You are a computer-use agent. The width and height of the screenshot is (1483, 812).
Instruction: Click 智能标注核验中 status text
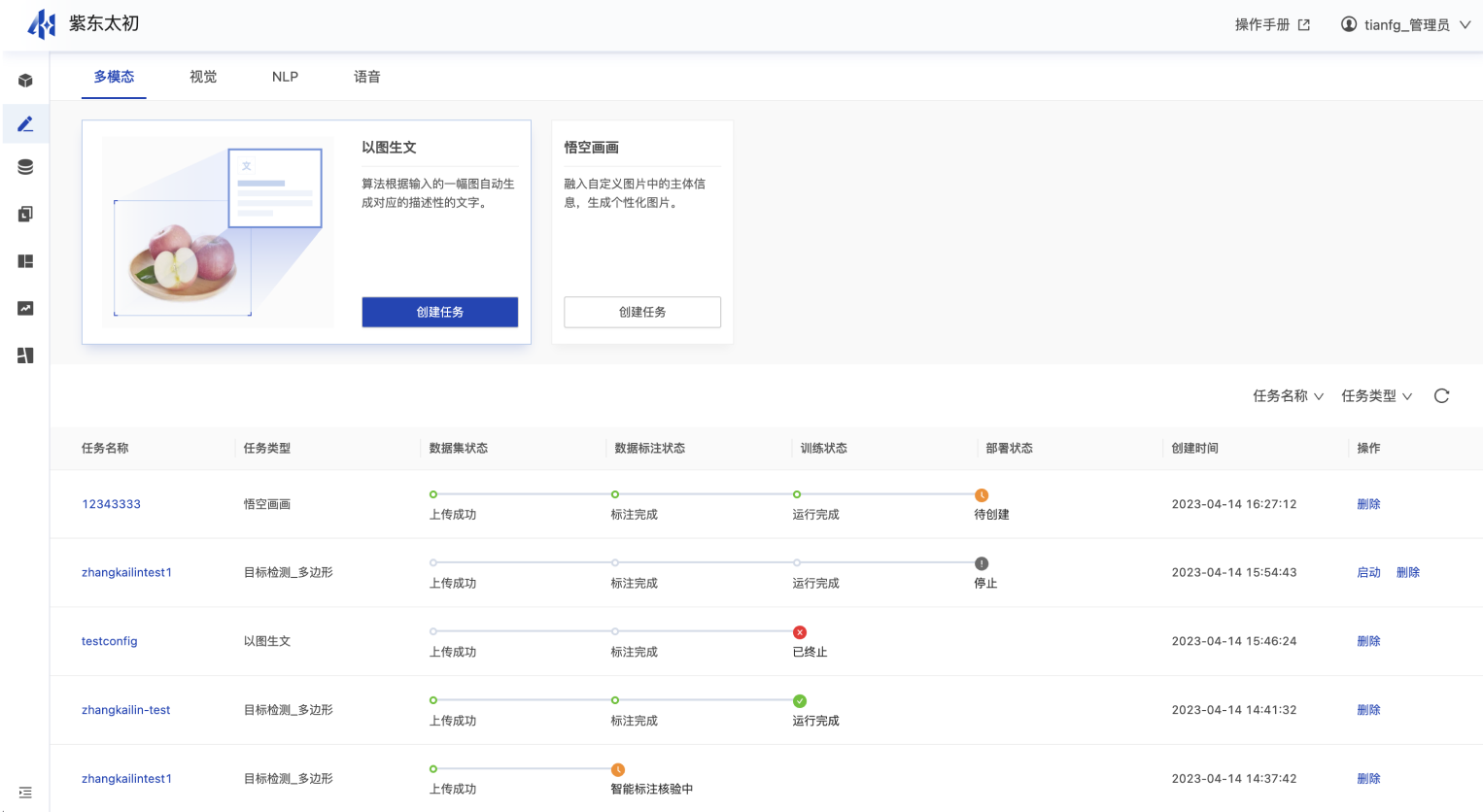(x=652, y=789)
